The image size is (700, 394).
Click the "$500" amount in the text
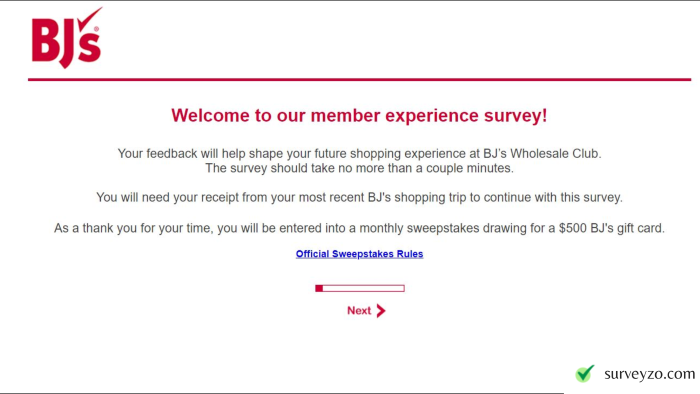click(x=573, y=228)
